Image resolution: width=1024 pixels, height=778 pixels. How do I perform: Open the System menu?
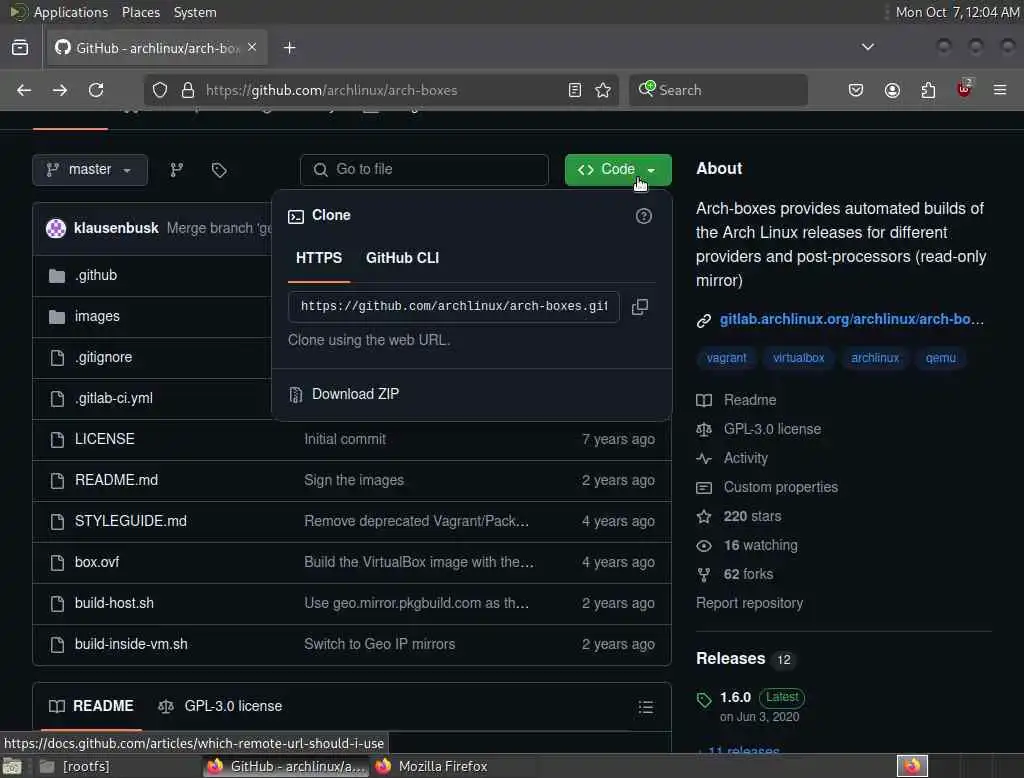click(x=195, y=12)
